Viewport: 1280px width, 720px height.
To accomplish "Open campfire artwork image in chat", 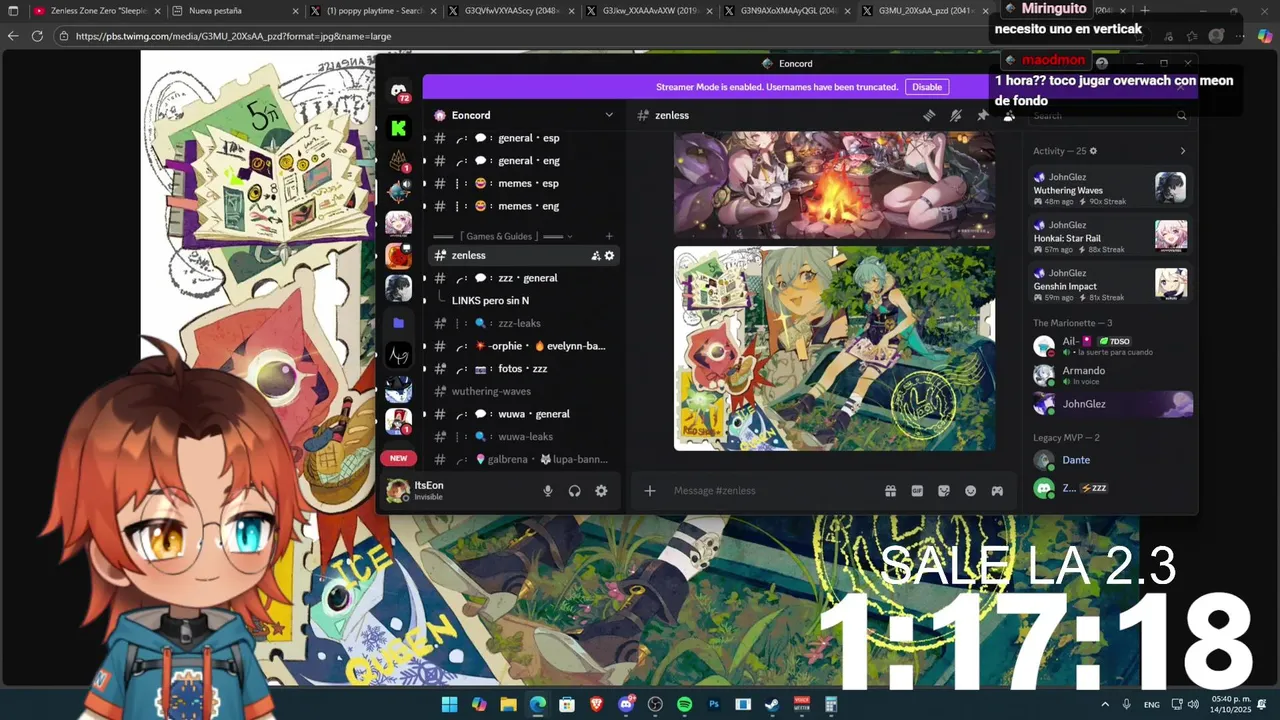I will 834,185.
